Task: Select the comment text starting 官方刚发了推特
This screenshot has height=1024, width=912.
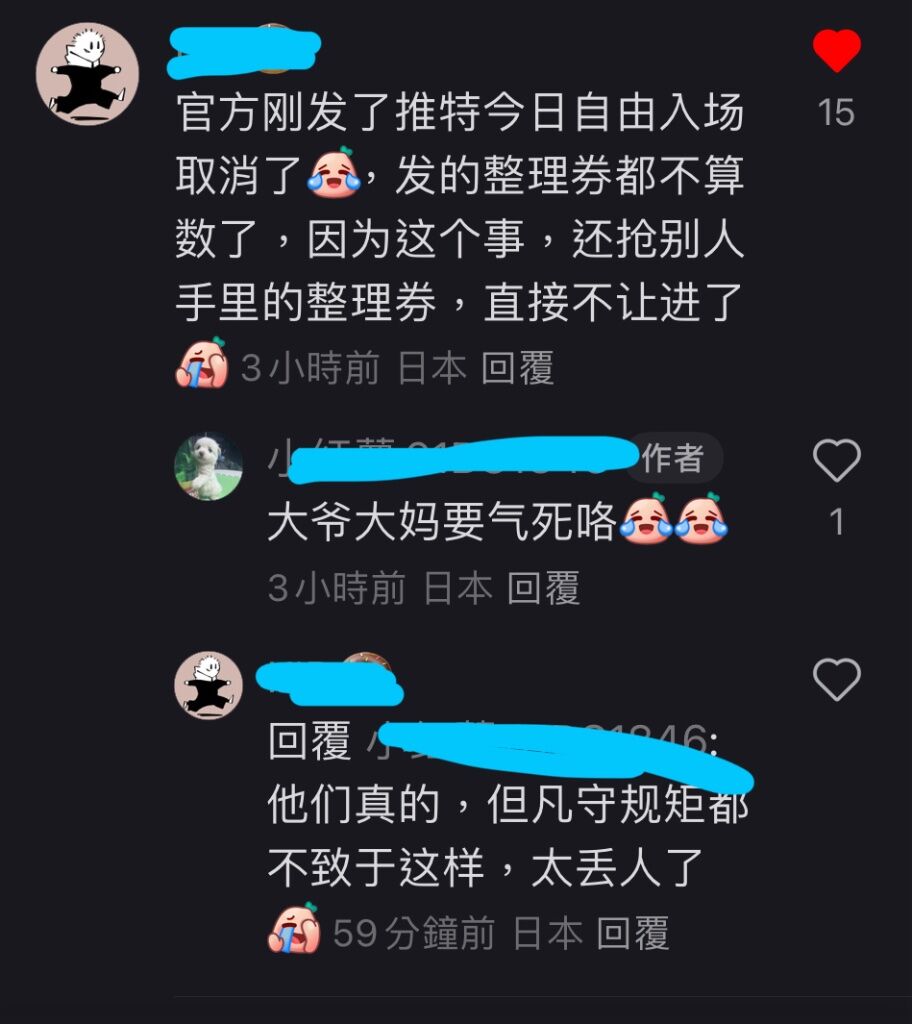Action: tap(460, 207)
